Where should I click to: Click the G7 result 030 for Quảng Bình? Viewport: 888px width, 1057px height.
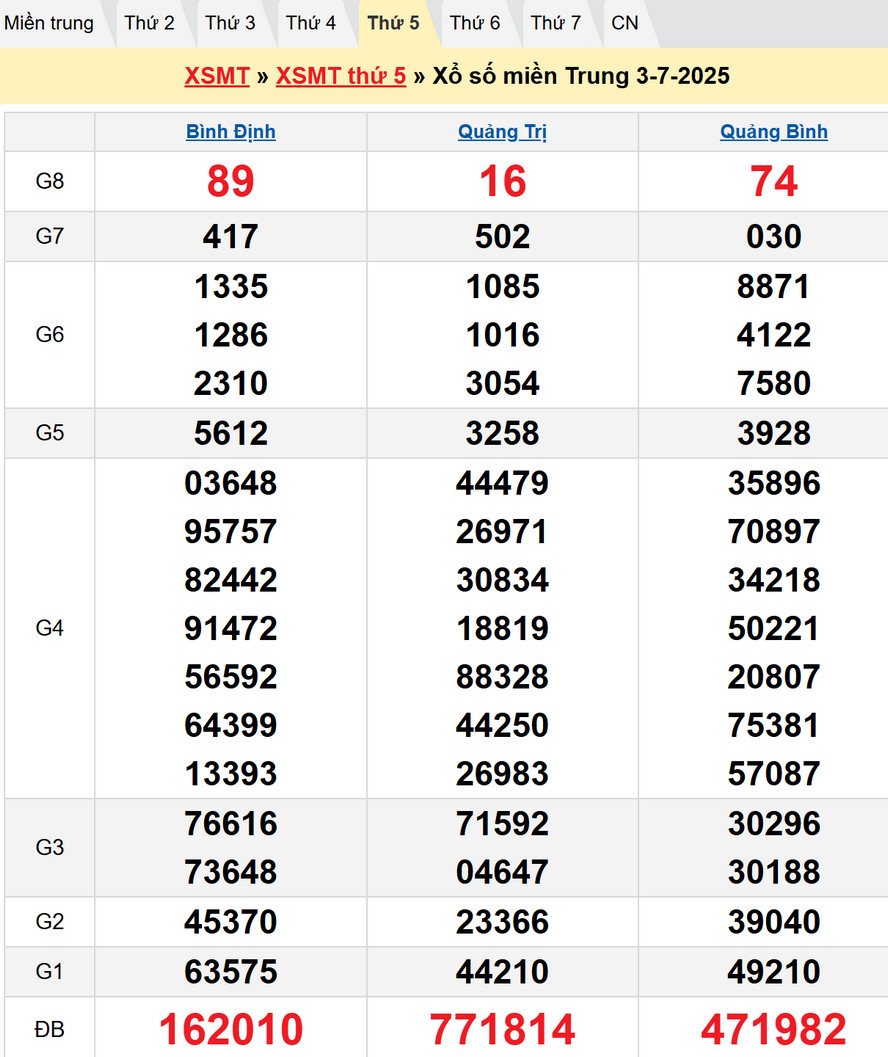pos(774,237)
